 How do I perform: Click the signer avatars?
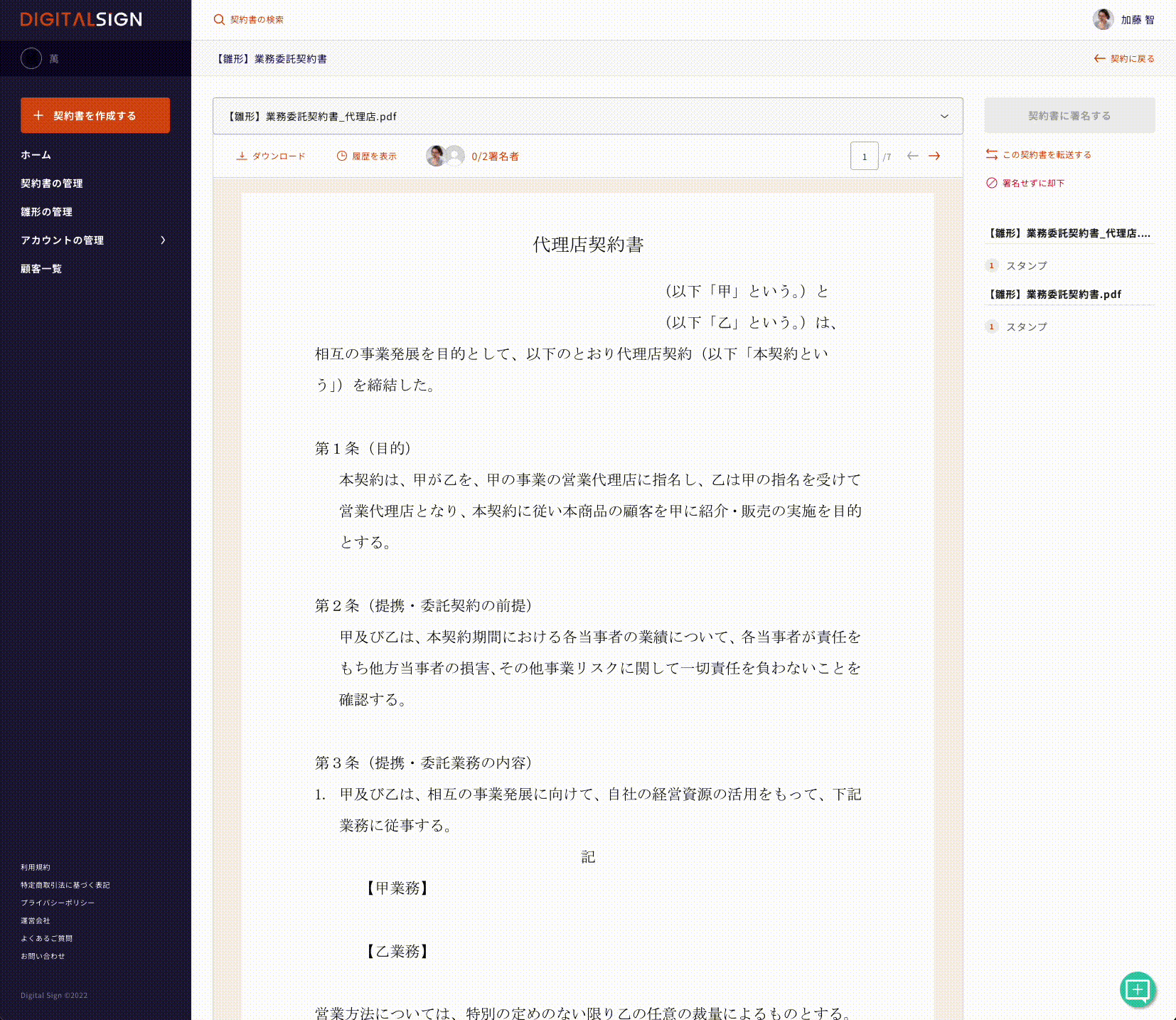(x=445, y=156)
